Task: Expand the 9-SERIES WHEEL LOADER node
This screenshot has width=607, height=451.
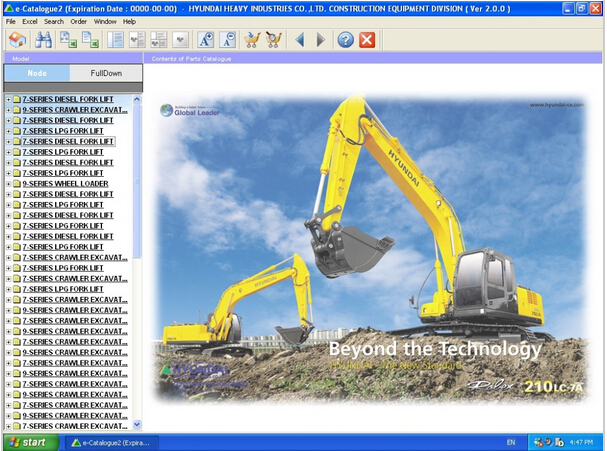Action: 8,184
